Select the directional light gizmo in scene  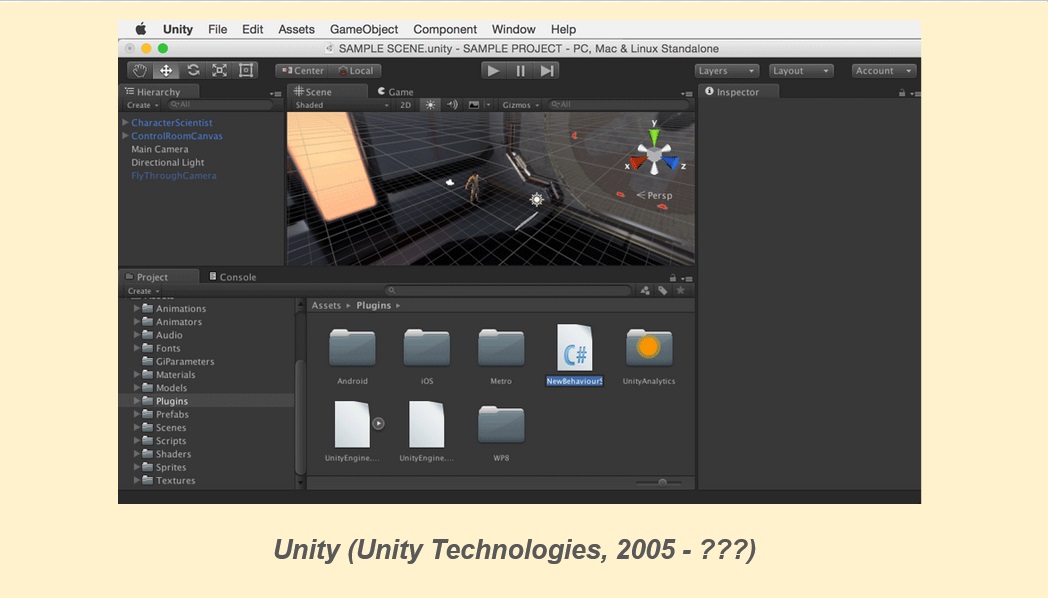click(536, 198)
